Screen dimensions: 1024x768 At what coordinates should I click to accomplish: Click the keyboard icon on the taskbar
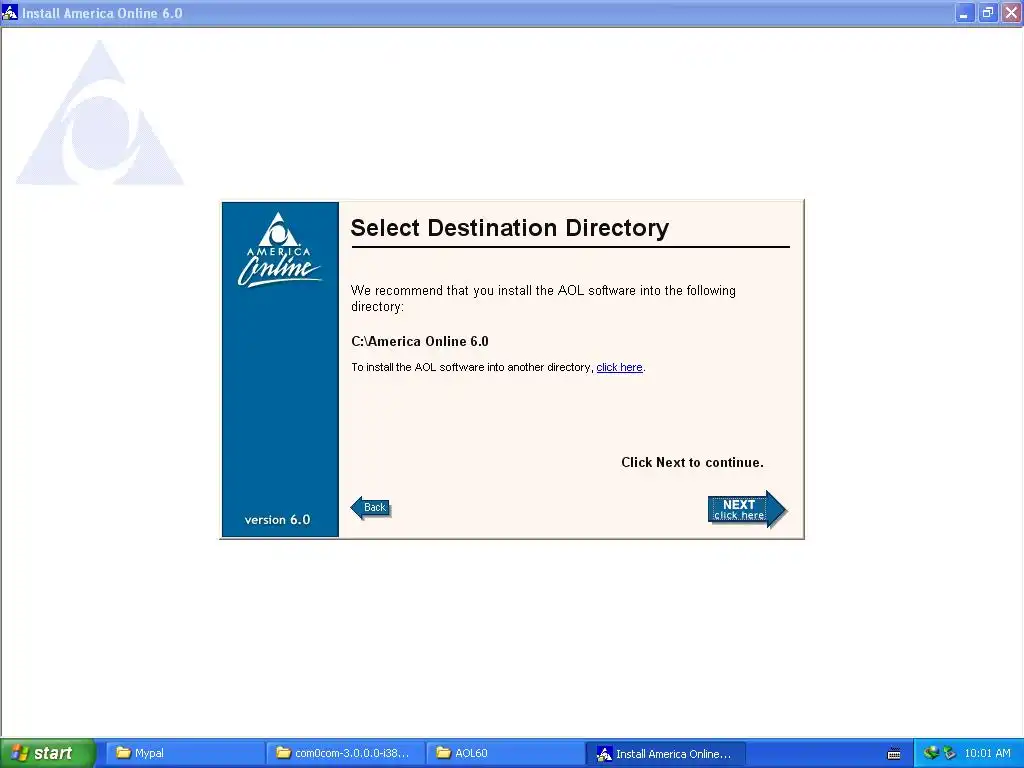point(894,754)
